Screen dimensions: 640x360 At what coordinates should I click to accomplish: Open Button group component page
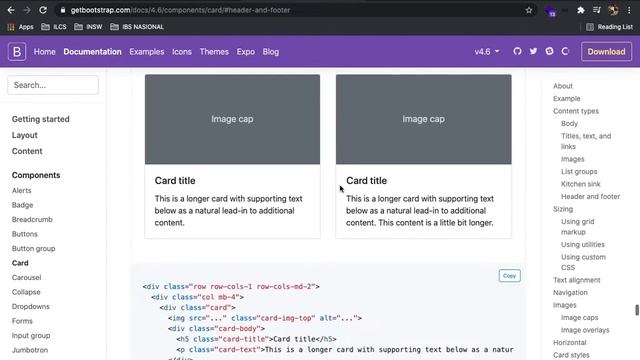click(x=33, y=249)
